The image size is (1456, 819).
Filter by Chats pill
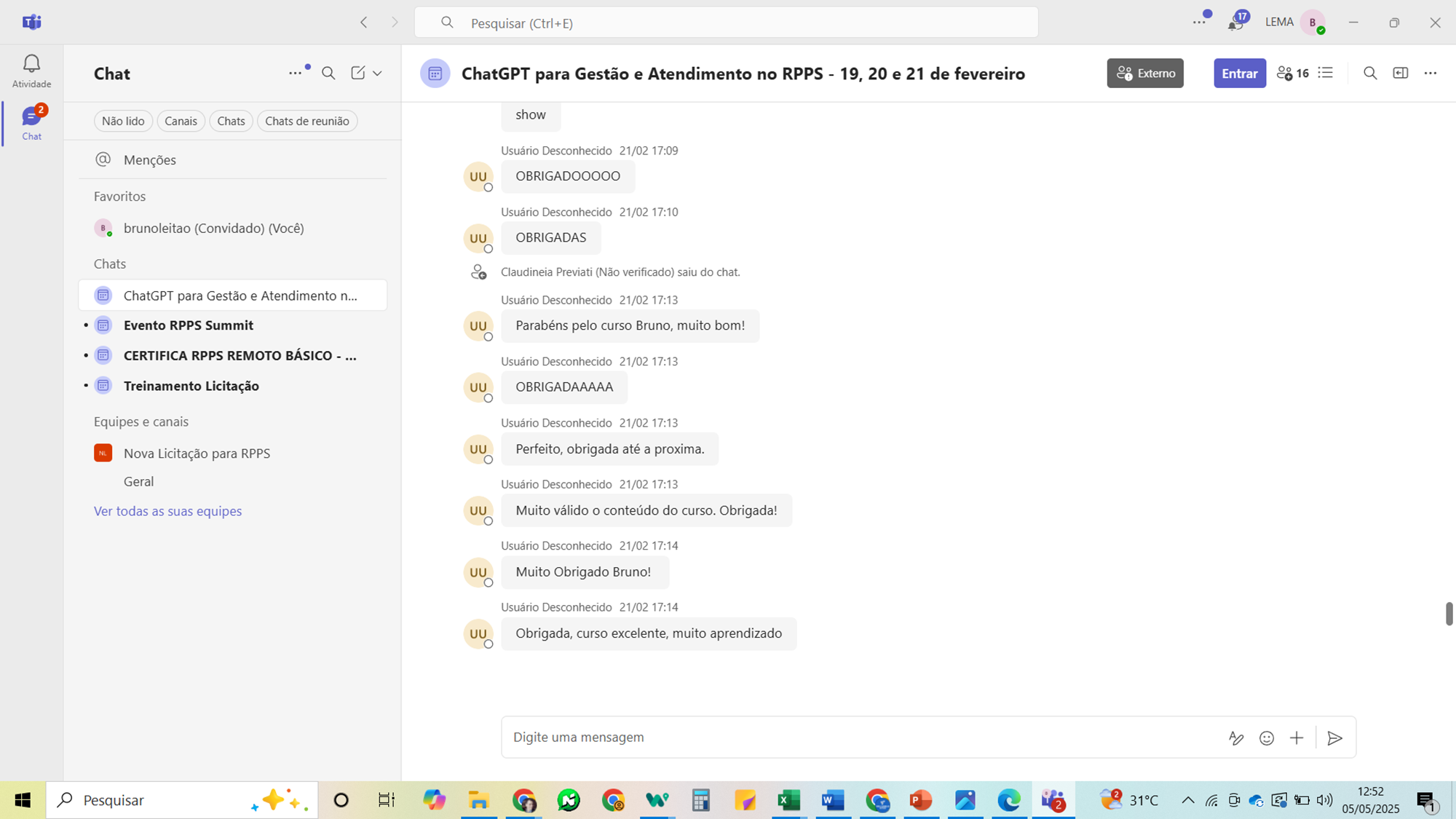[x=231, y=121]
